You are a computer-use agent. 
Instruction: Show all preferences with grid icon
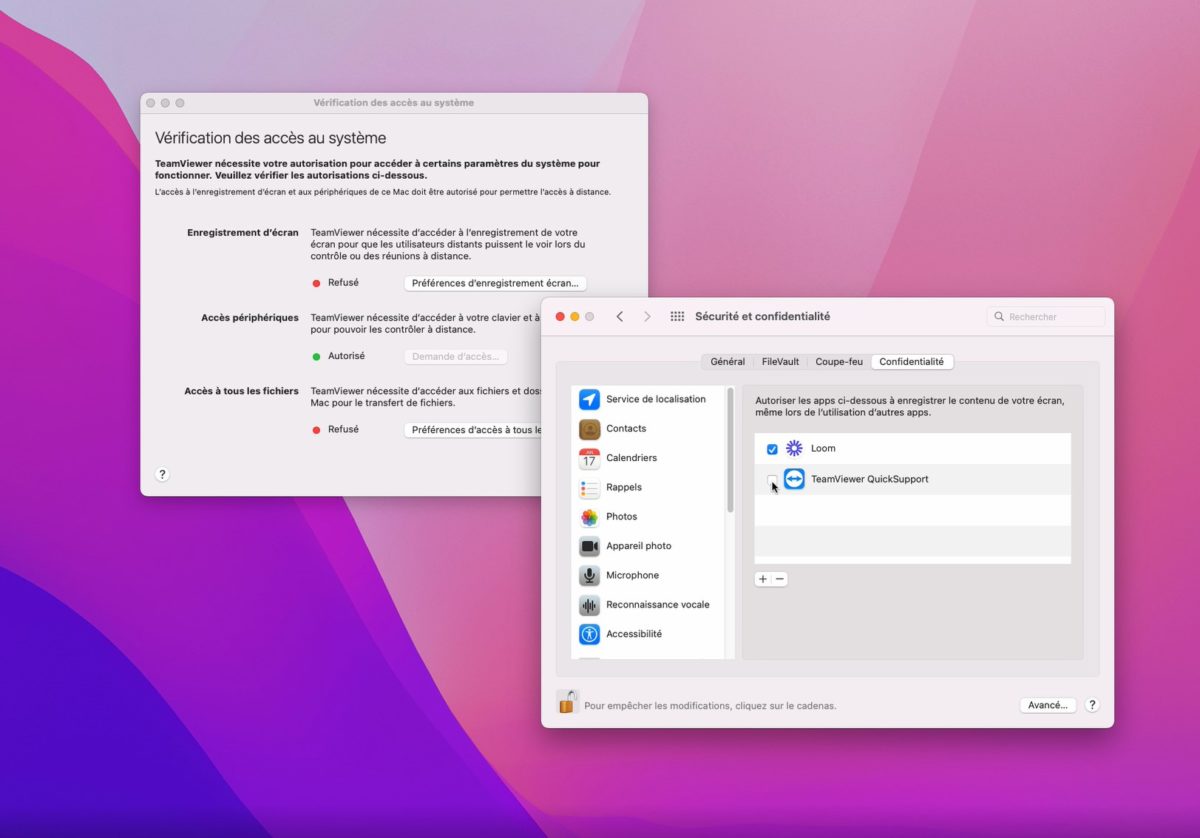677,317
